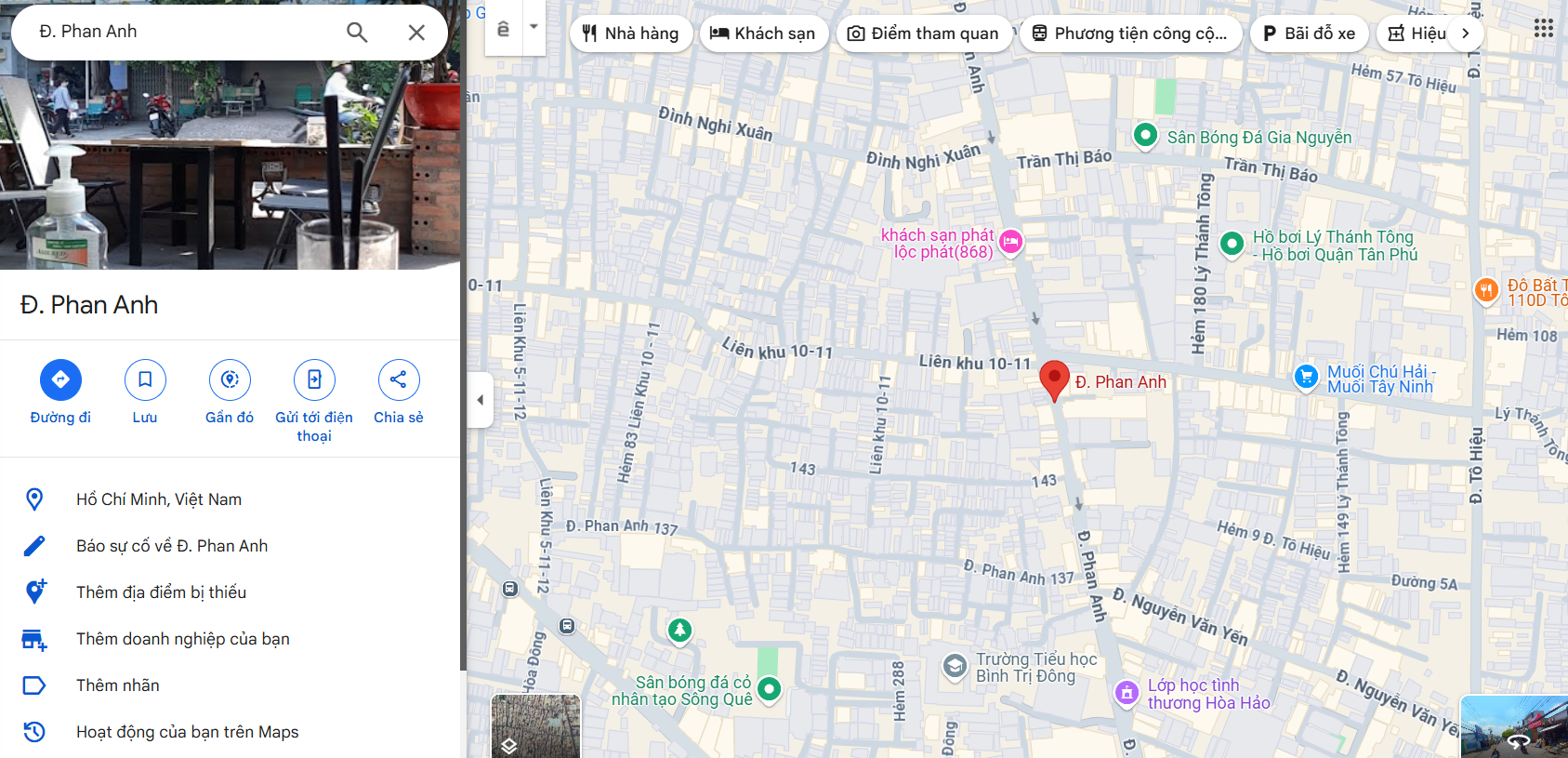Click Muối Chú Hải shopping marker
This screenshot has width=1568, height=758.
[1306, 377]
